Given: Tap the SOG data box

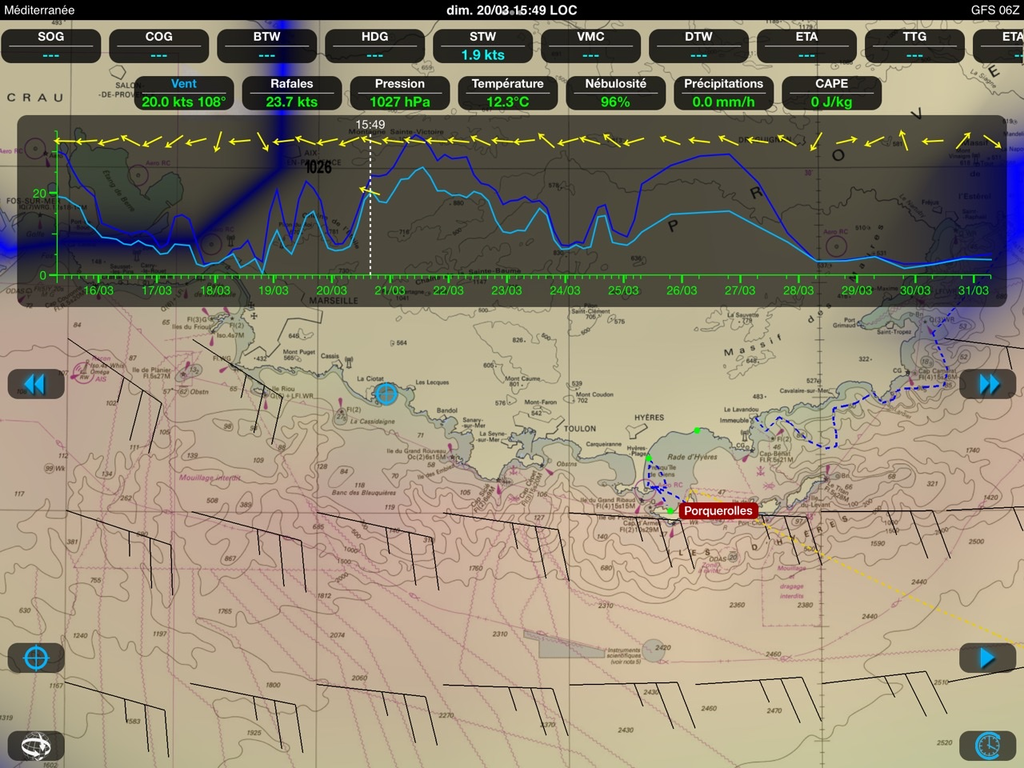Looking at the screenshot, I should click(51, 46).
